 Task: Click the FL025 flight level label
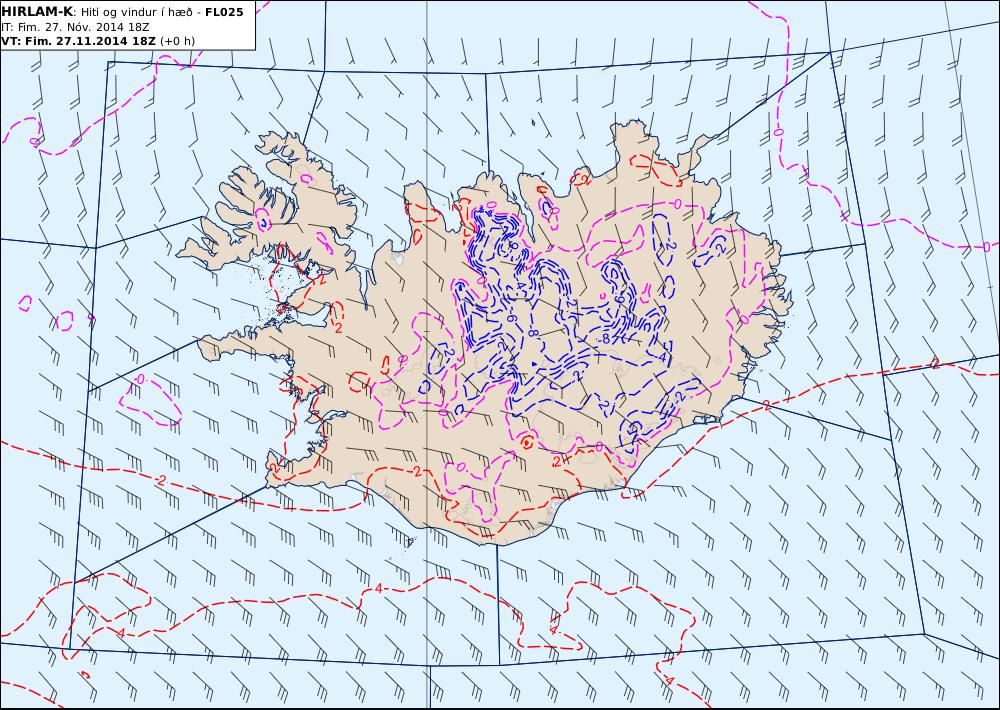coord(224,12)
